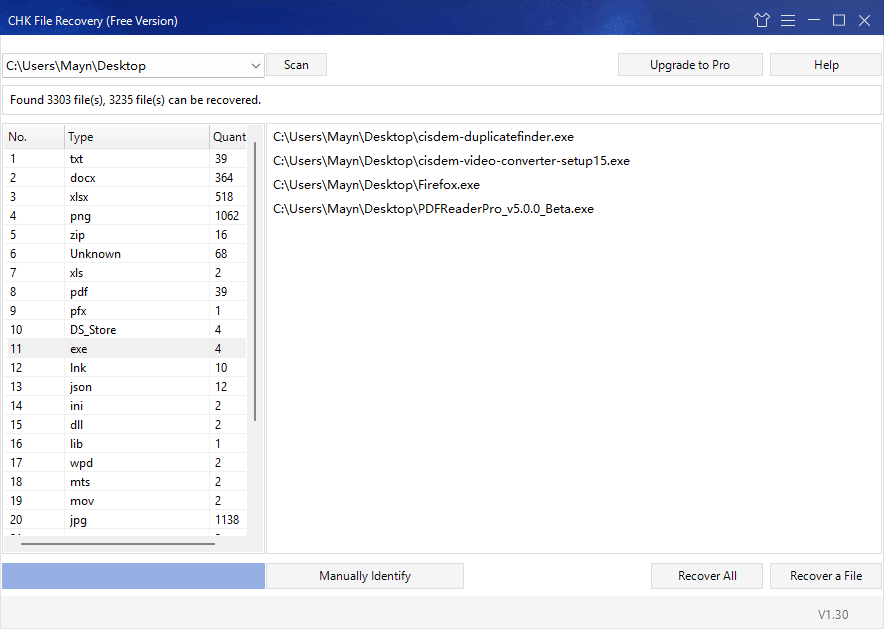Image resolution: width=884 pixels, height=629 pixels.
Task: Click Manually Identify
Action: 364,575
